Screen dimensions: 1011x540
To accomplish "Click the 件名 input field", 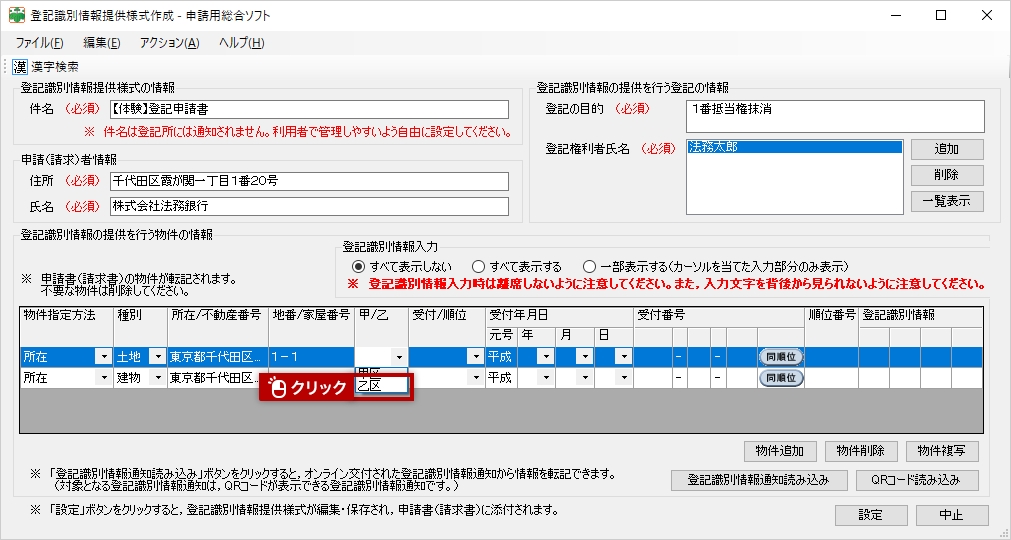I will 309,110.
